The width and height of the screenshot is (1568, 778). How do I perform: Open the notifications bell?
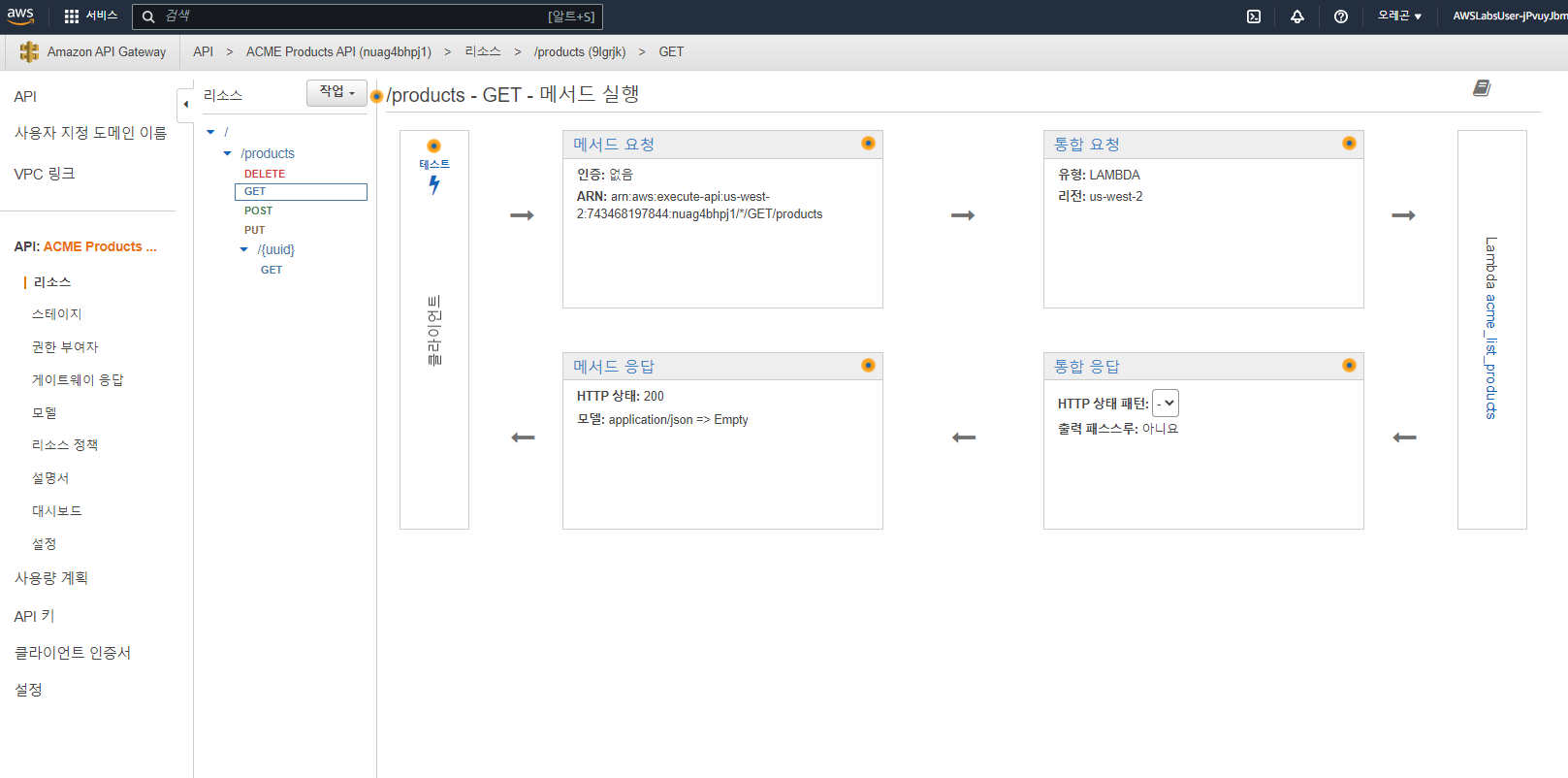1297,16
